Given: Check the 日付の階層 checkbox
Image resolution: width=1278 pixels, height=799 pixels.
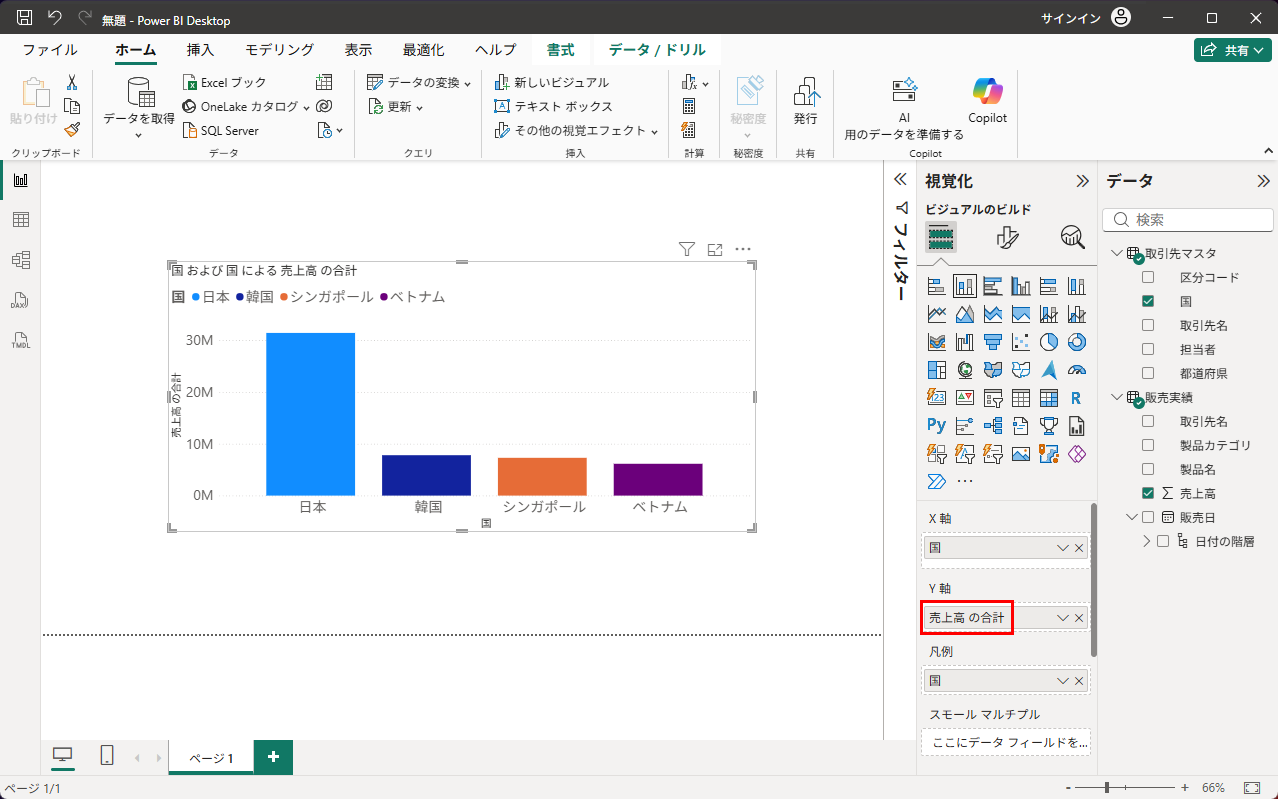Looking at the screenshot, I should click(1163, 541).
